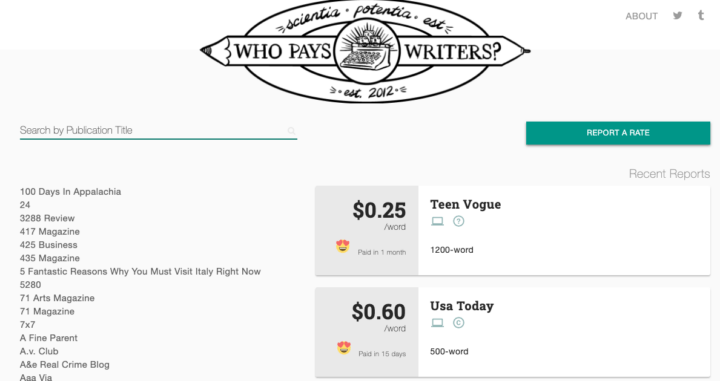
Task: Open A.v. Club publication page
Action: (x=39, y=352)
